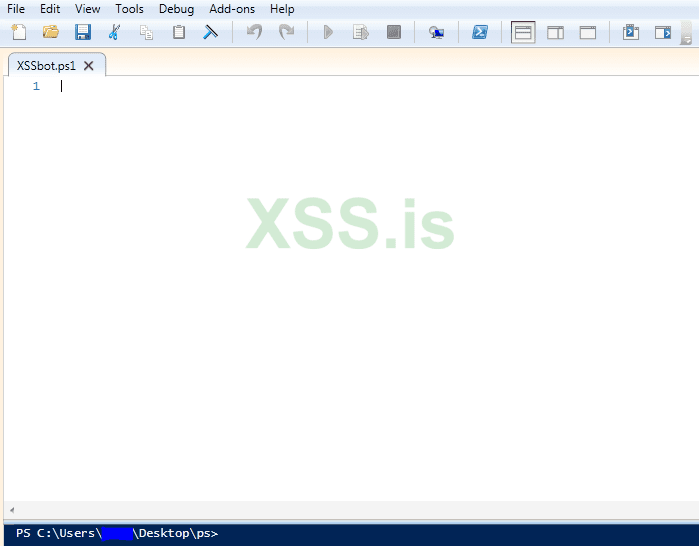Redo the last edit
Viewport: 699px width, 546px height.
(286, 32)
